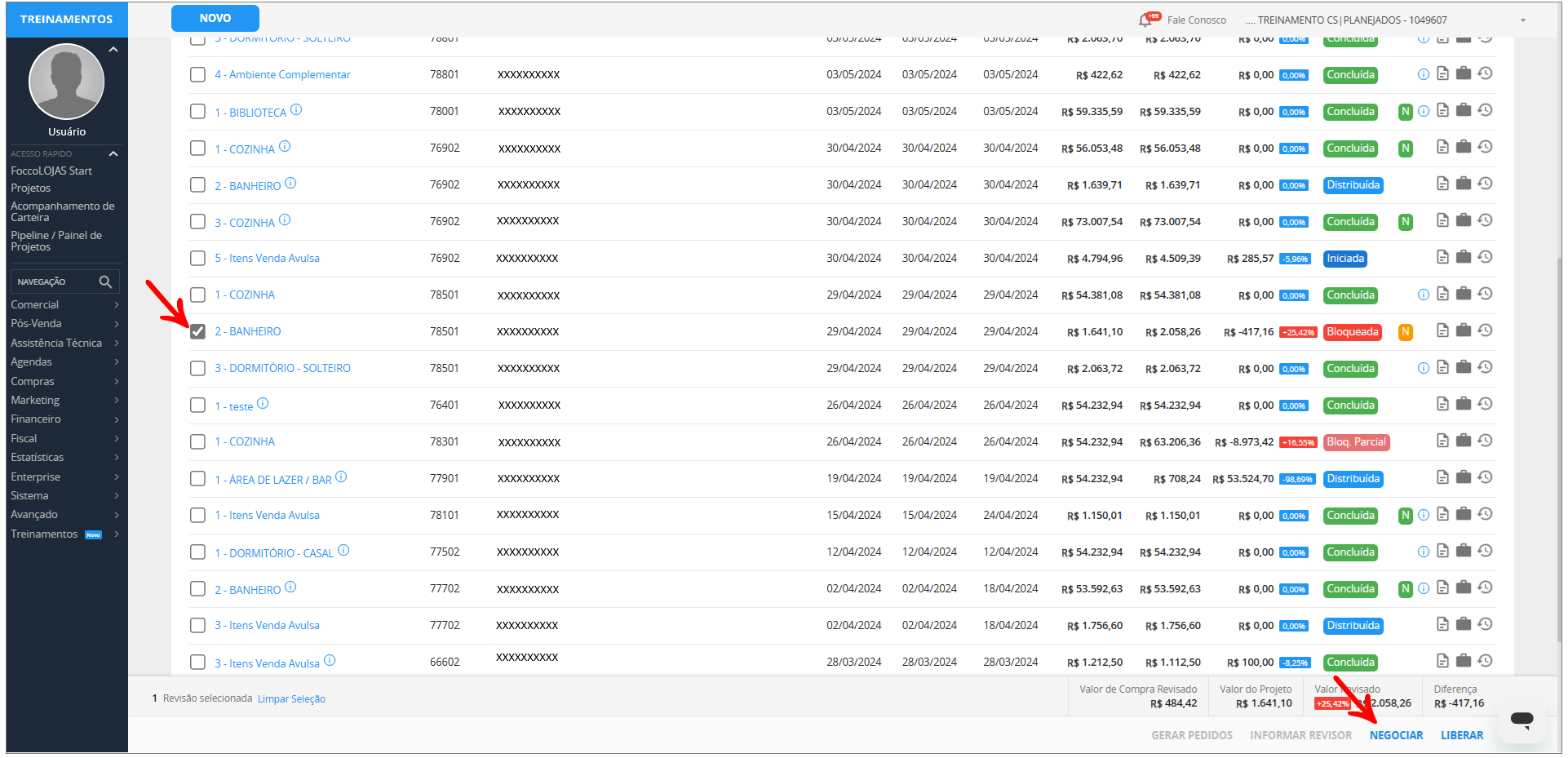1568x758 pixels.
Task: Tick the 3 - COZINHA row checkbox
Action: [x=197, y=221]
